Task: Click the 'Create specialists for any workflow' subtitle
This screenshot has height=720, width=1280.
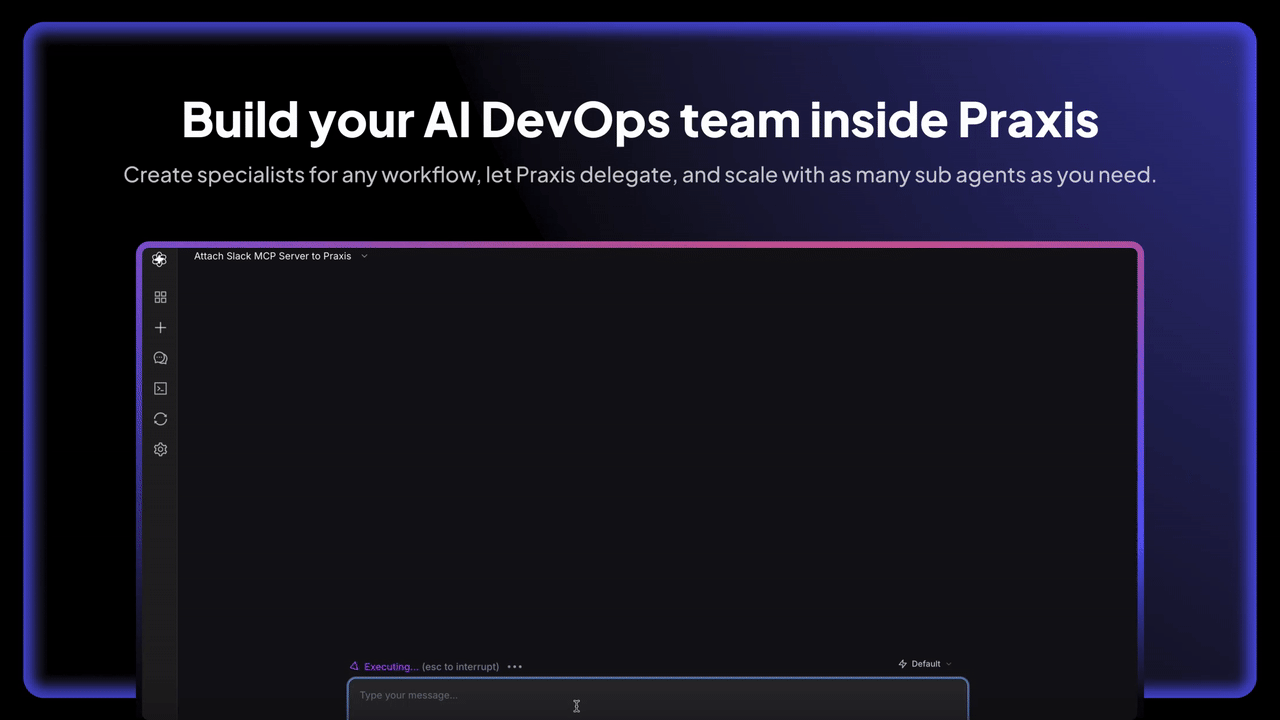Action: (640, 175)
